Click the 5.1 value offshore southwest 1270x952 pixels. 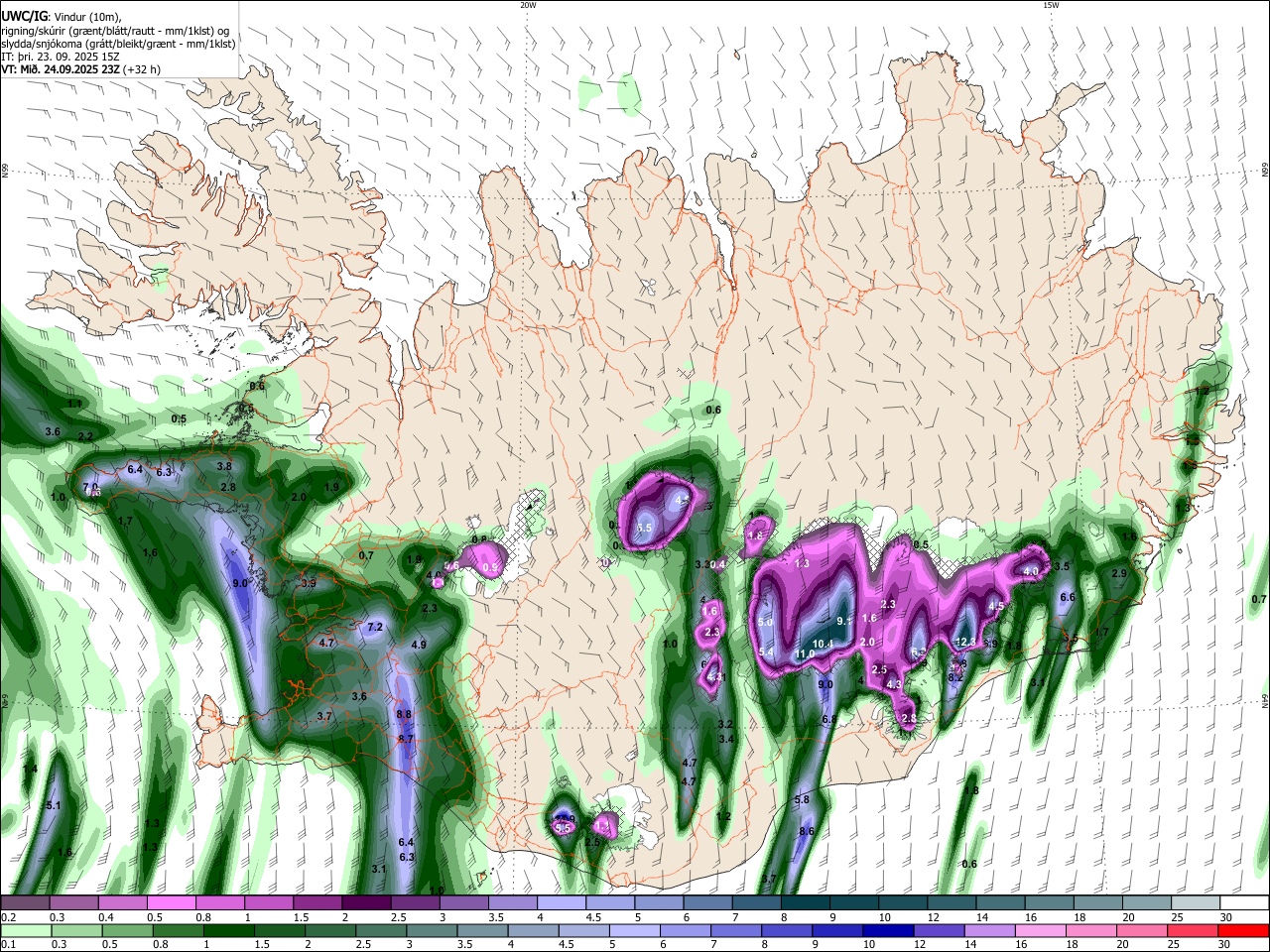(54, 806)
